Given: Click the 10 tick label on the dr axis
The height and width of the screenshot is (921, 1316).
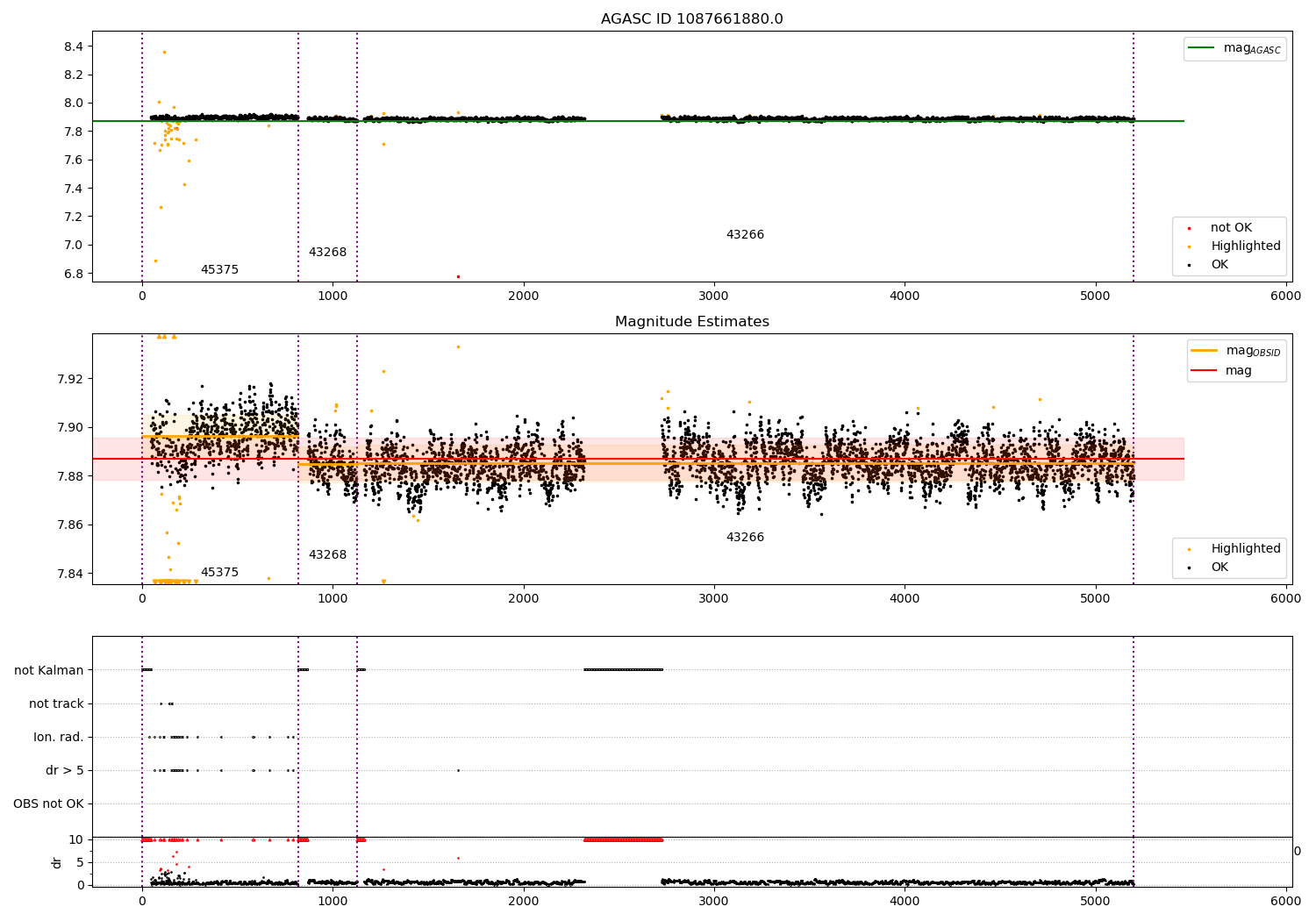Looking at the screenshot, I should tap(76, 839).
